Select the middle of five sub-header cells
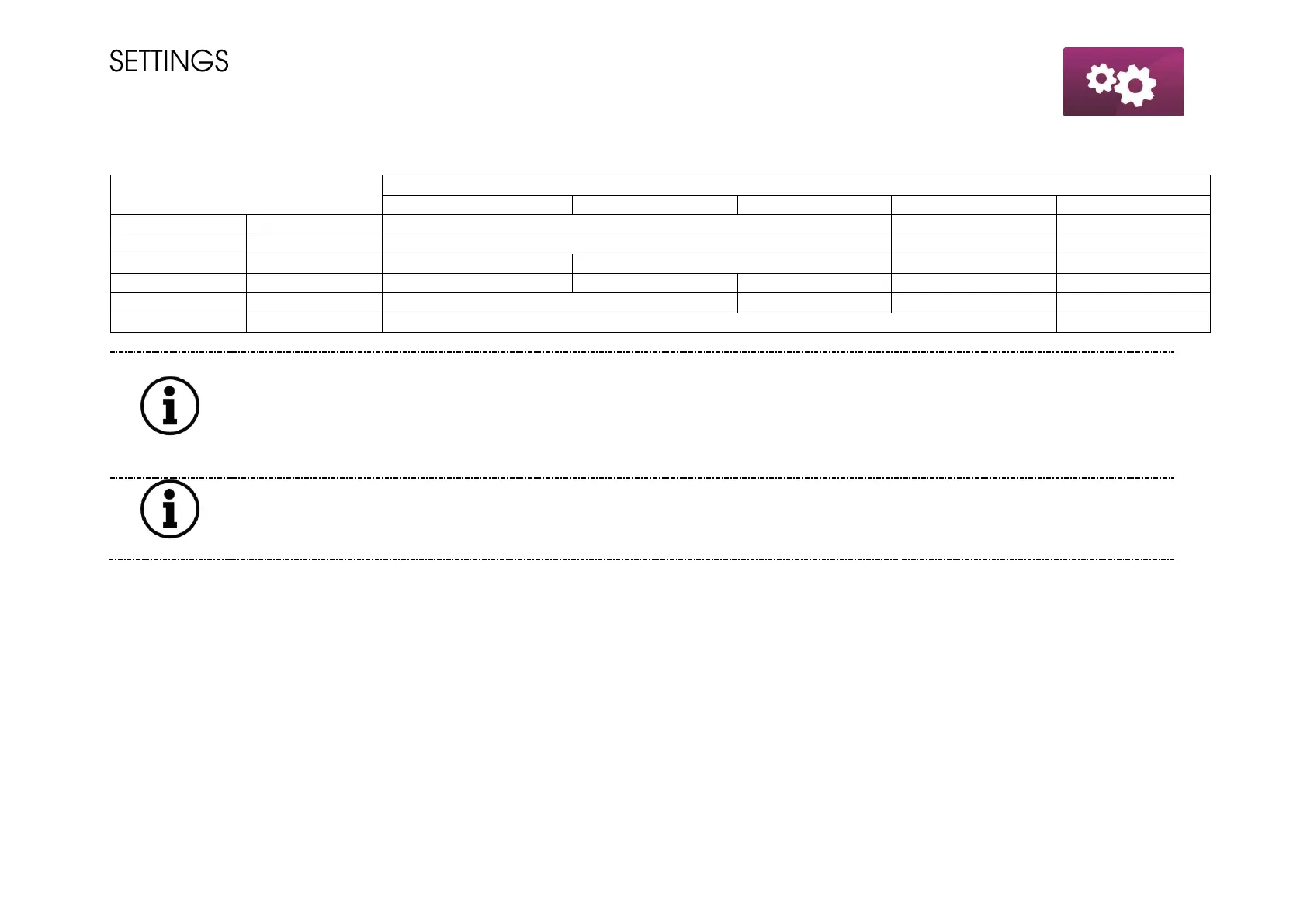The height and width of the screenshot is (924, 1307). tap(813, 205)
